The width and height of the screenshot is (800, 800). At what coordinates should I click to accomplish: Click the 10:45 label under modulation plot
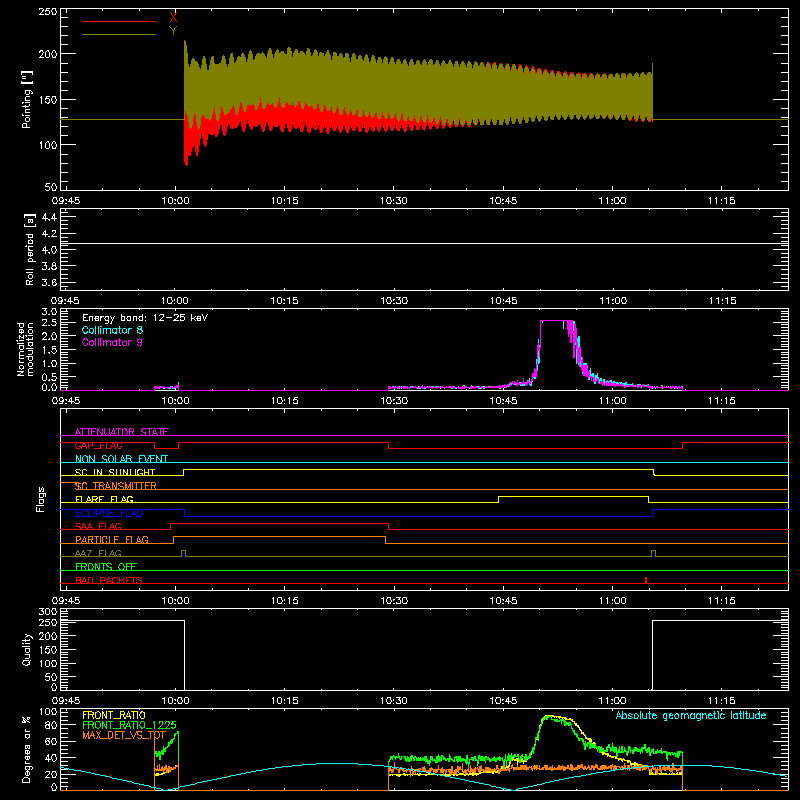point(503,401)
